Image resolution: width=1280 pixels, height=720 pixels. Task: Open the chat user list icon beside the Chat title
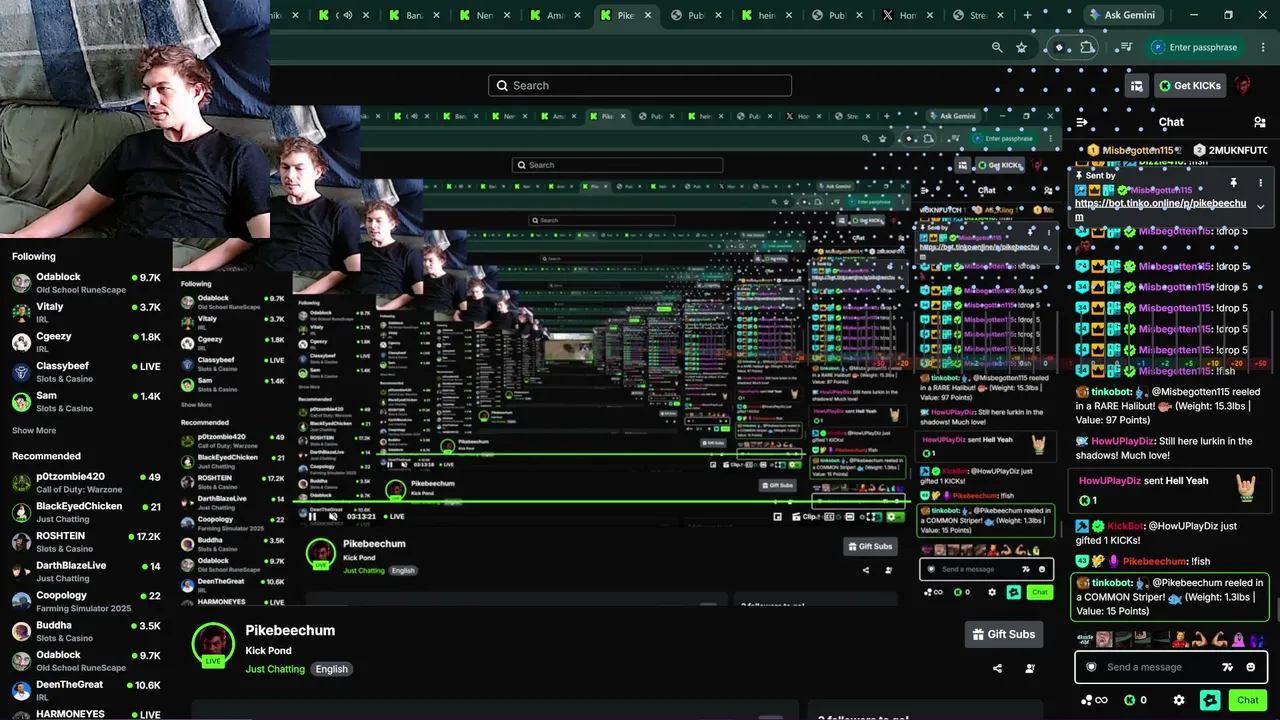(x=1259, y=122)
